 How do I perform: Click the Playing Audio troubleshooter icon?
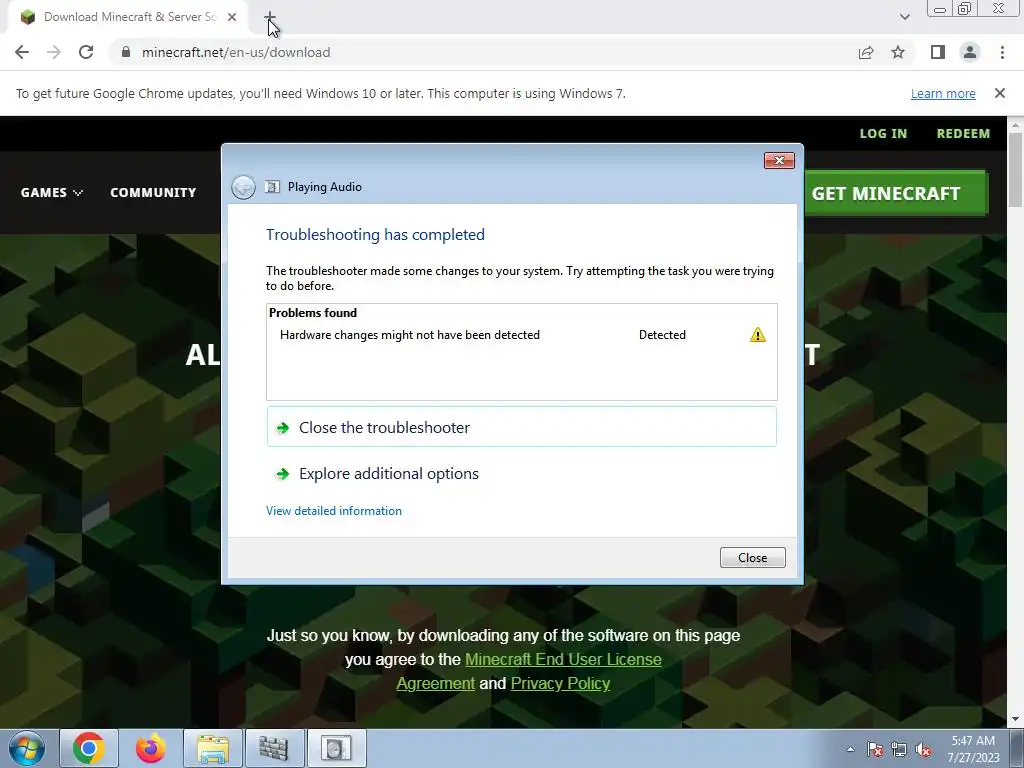coord(272,187)
